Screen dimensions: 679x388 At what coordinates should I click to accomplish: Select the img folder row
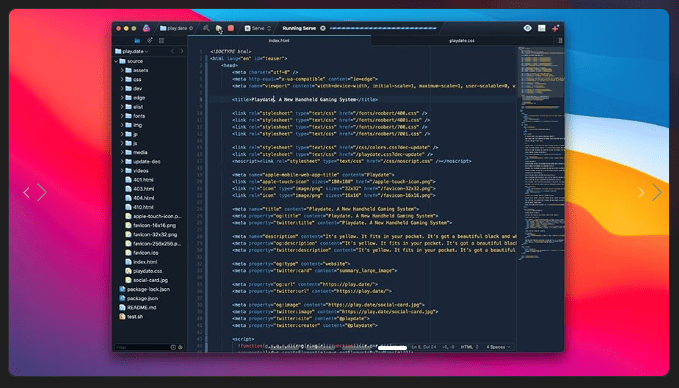[149, 125]
